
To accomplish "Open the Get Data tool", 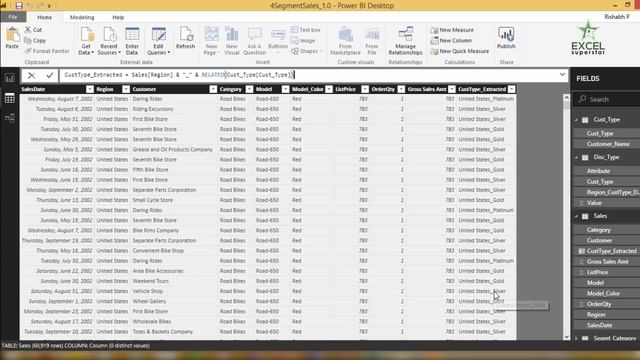I will coord(86,41).
